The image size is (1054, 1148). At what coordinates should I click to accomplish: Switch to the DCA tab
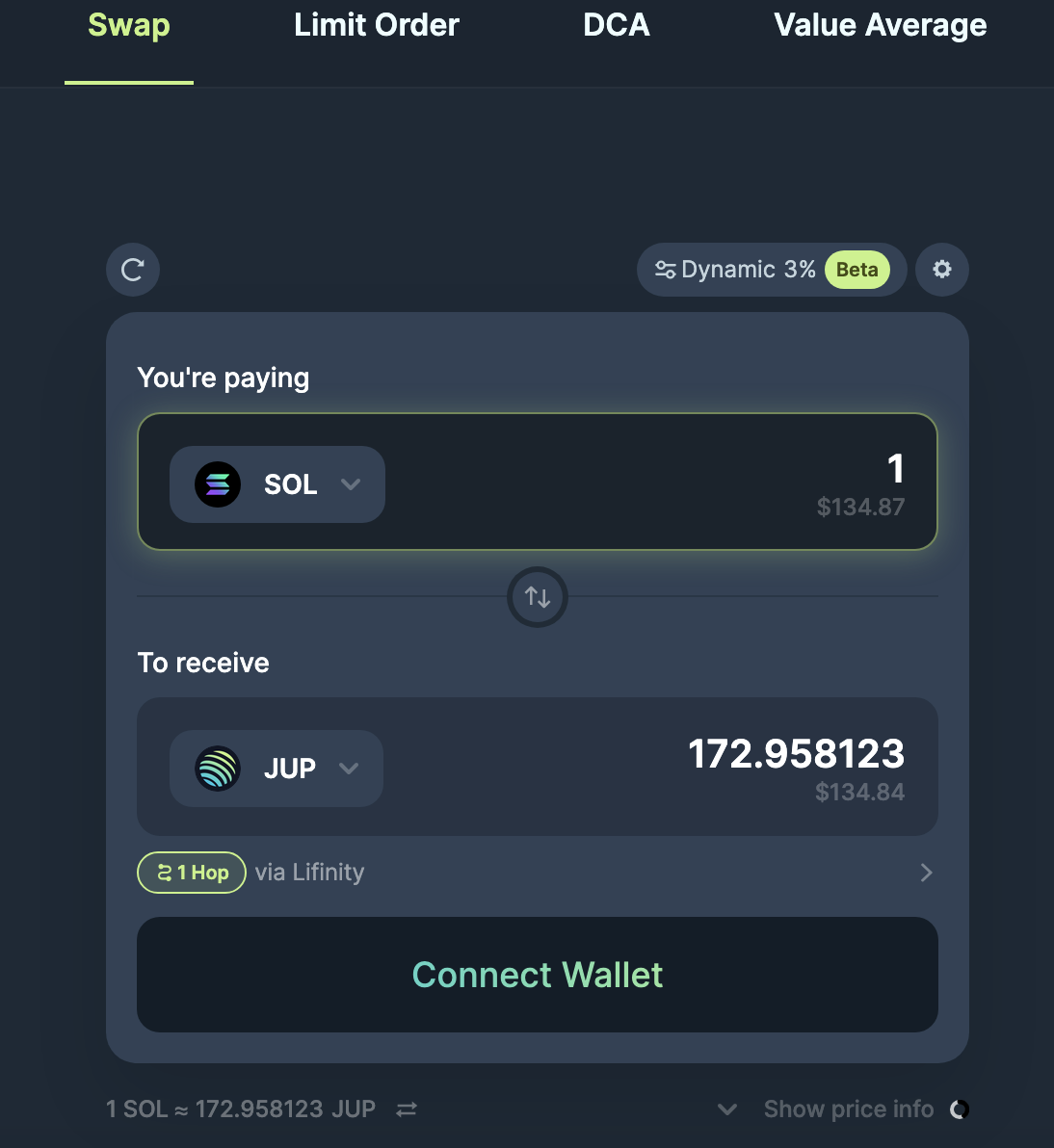(x=617, y=26)
